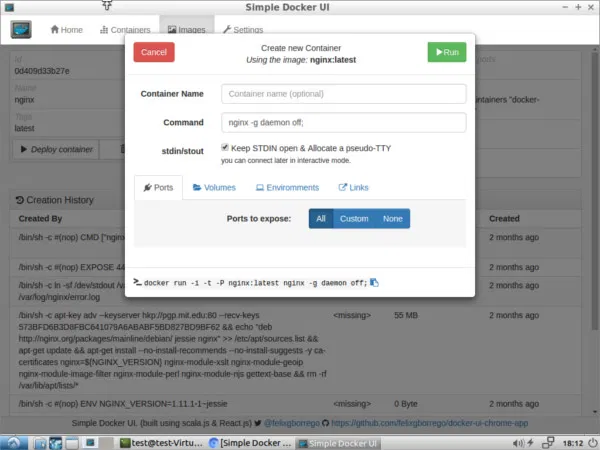The width and height of the screenshot is (600, 450).
Task: Click the 18:12 clock
Action: pos(573,443)
